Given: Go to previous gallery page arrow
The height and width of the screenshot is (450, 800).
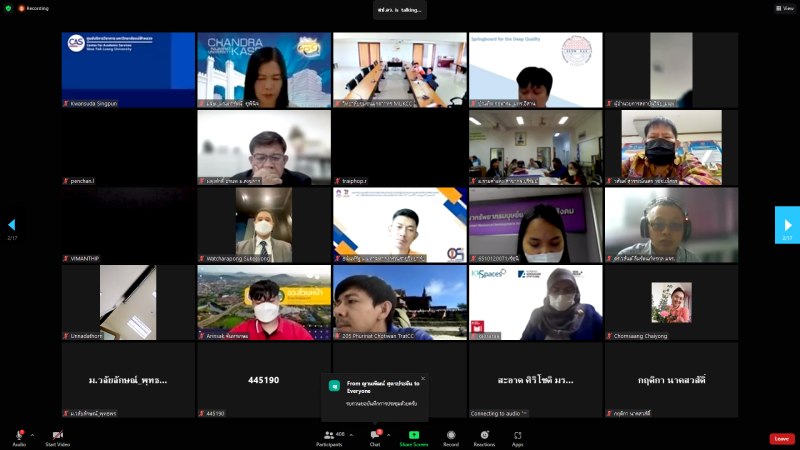Looking at the screenshot, I should 12,225.
